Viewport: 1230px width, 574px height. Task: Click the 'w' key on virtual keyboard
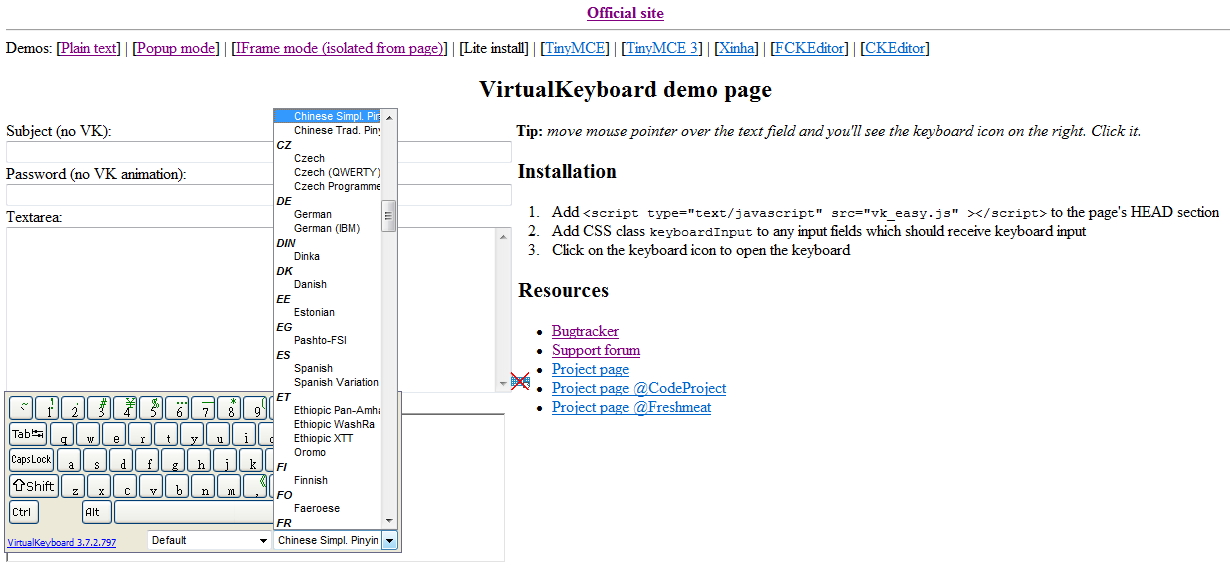click(88, 434)
